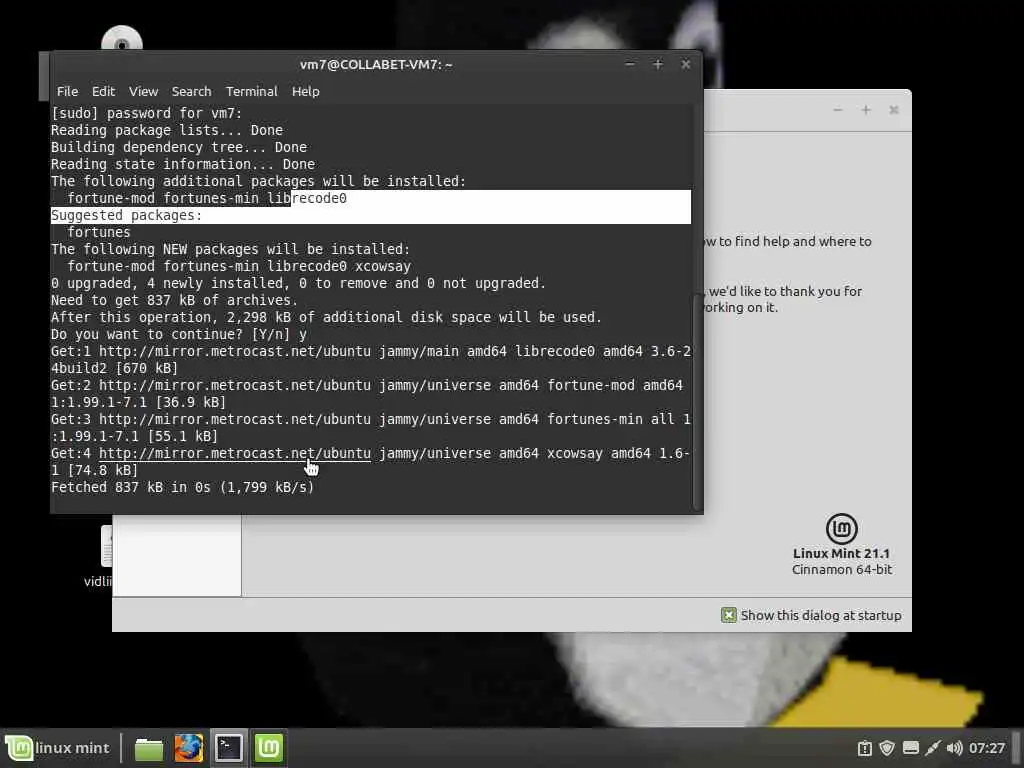
Task: Click the Linux Mint logo in Welcome window
Action: (841, 528)
